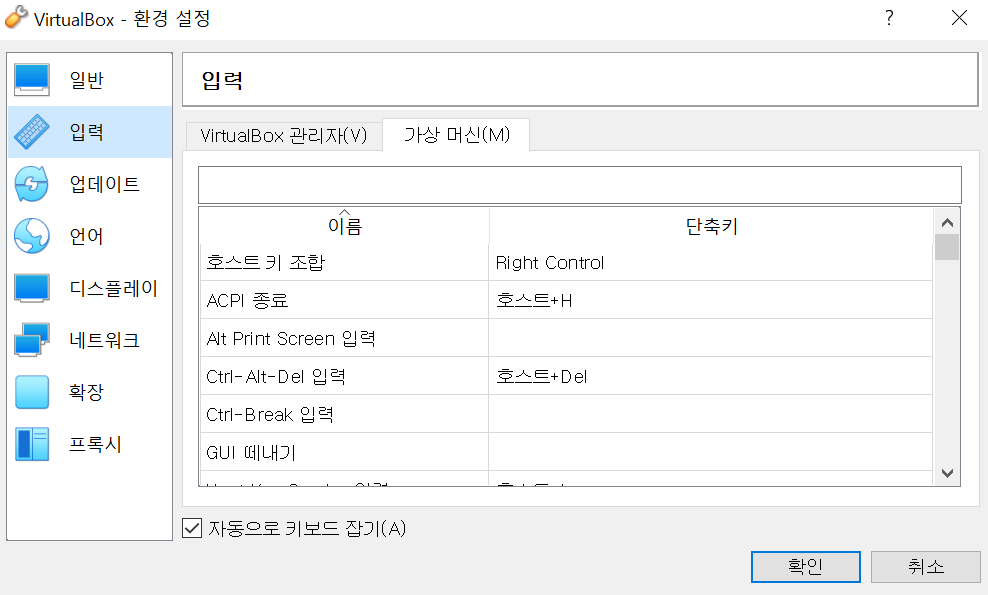Click the vertical scrollbar thumb
This screenshot has width=988, height=595.
946,247
